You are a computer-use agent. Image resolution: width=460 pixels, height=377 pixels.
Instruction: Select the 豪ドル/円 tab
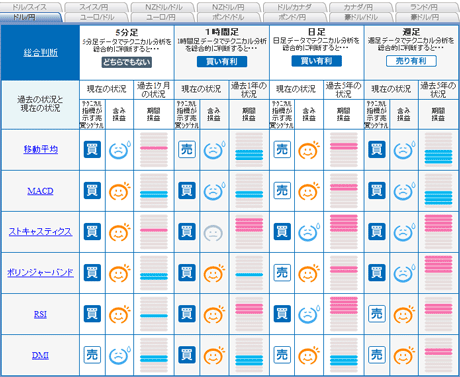point(427,17)
